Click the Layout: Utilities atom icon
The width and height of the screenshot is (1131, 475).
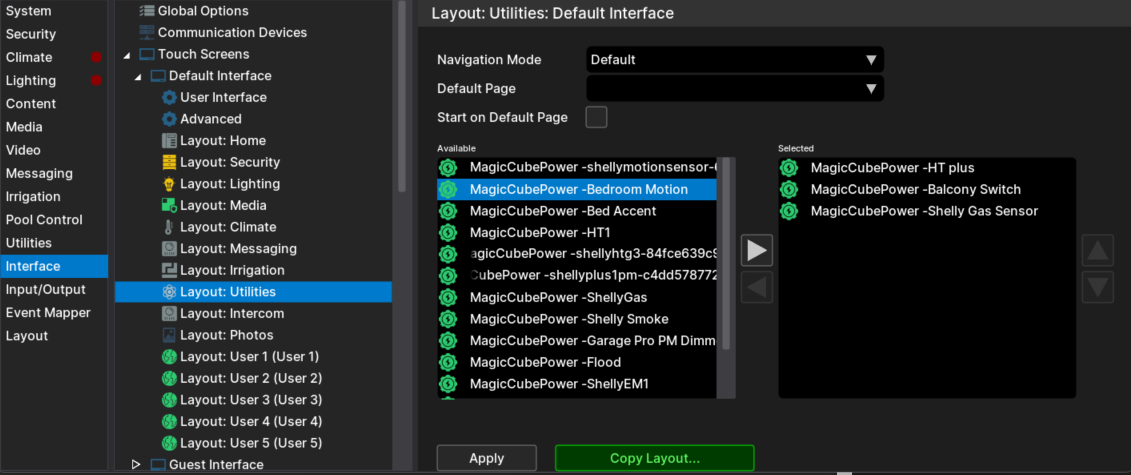click(x=169, y=292)
